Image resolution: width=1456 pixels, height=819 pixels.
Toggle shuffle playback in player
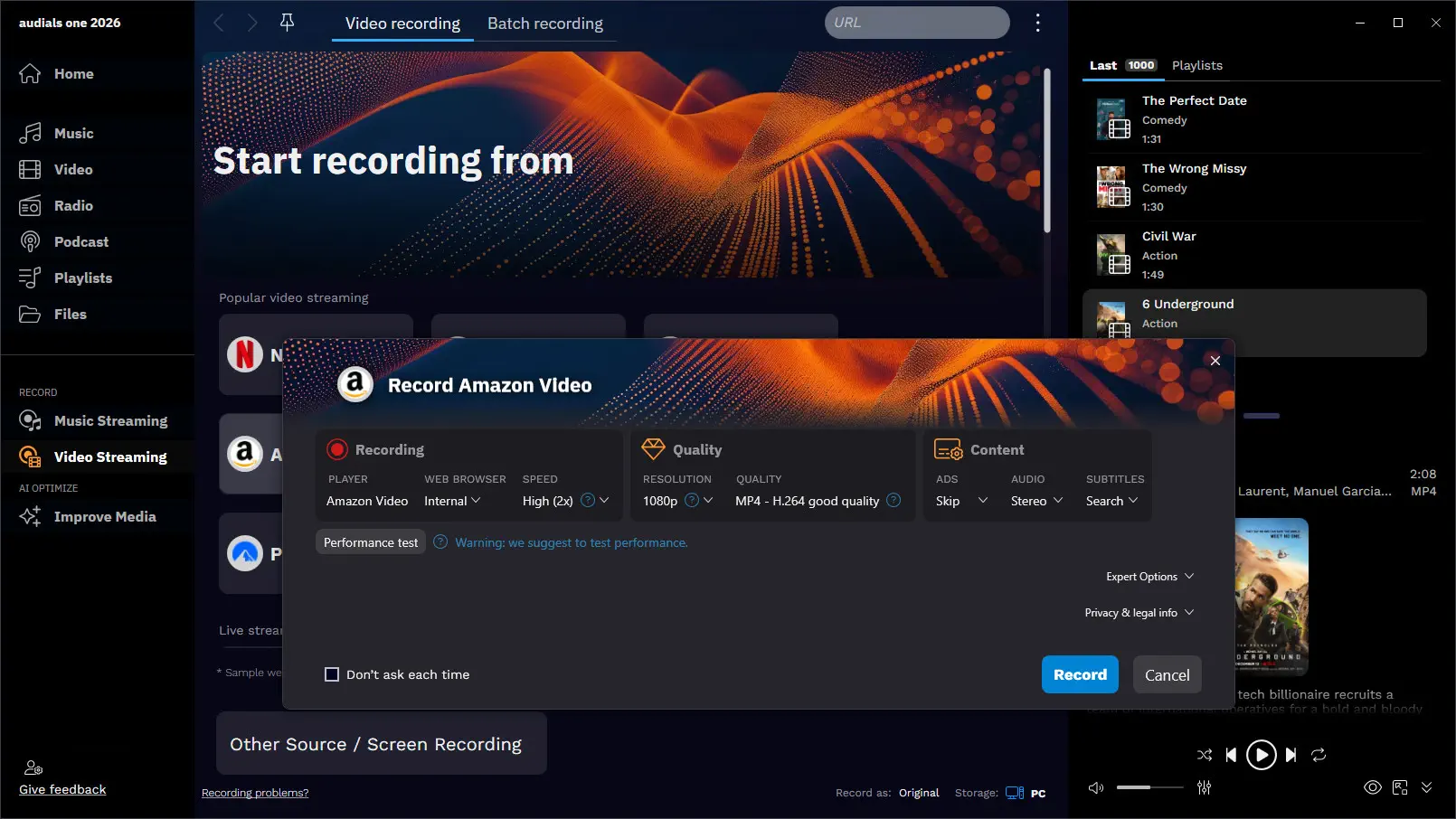[x=1204, y=755]
